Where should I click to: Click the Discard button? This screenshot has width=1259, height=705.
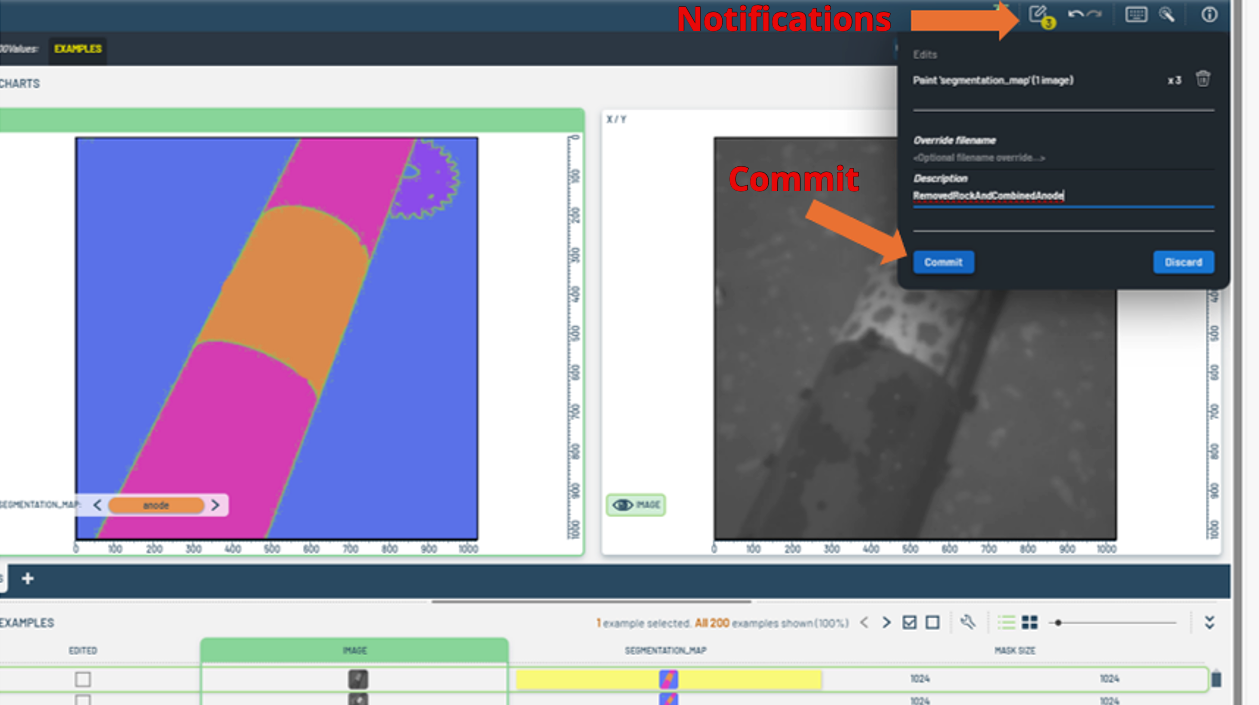point(1183,262)
